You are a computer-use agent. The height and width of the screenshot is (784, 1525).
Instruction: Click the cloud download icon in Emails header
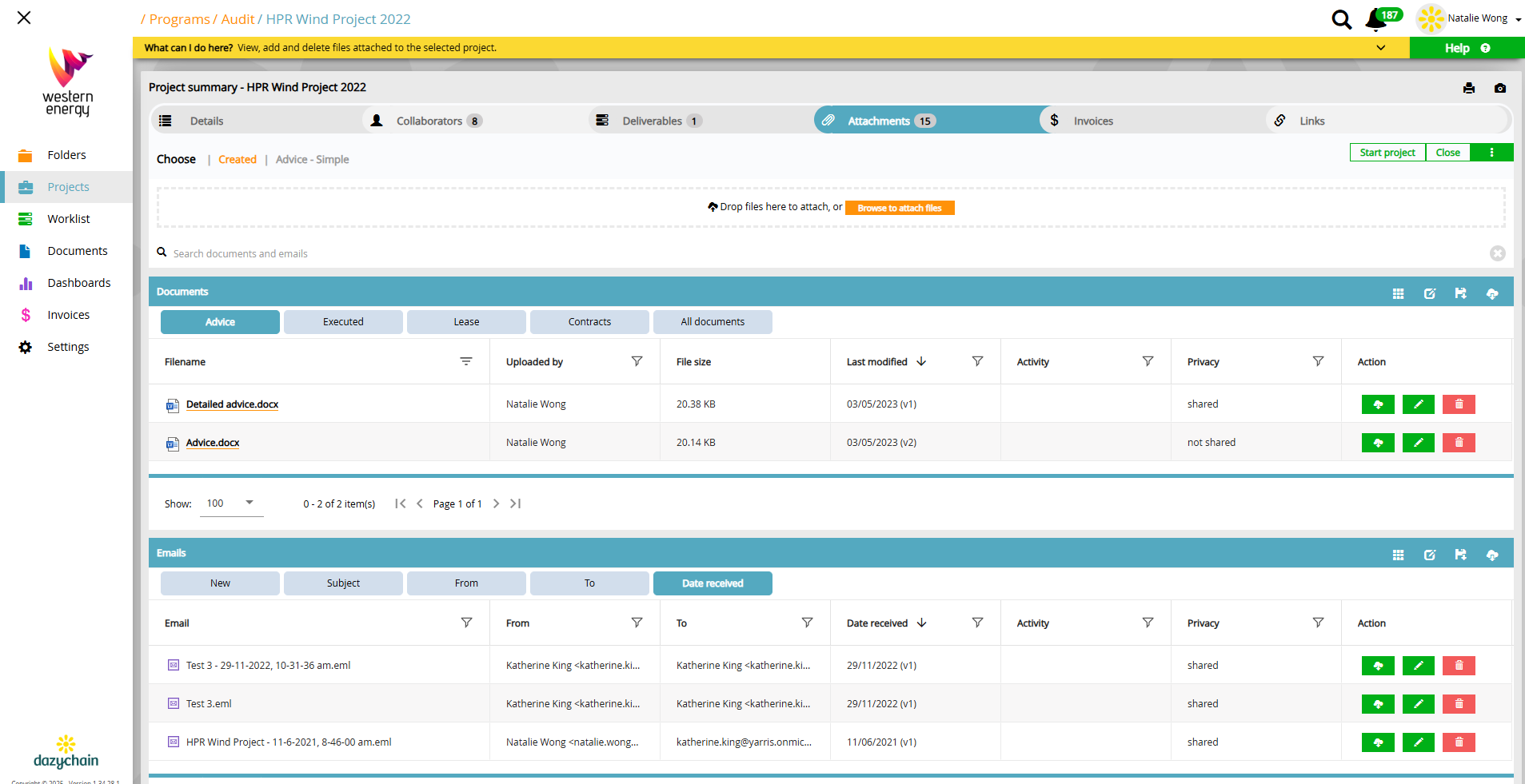click(x=1492, y=555)
